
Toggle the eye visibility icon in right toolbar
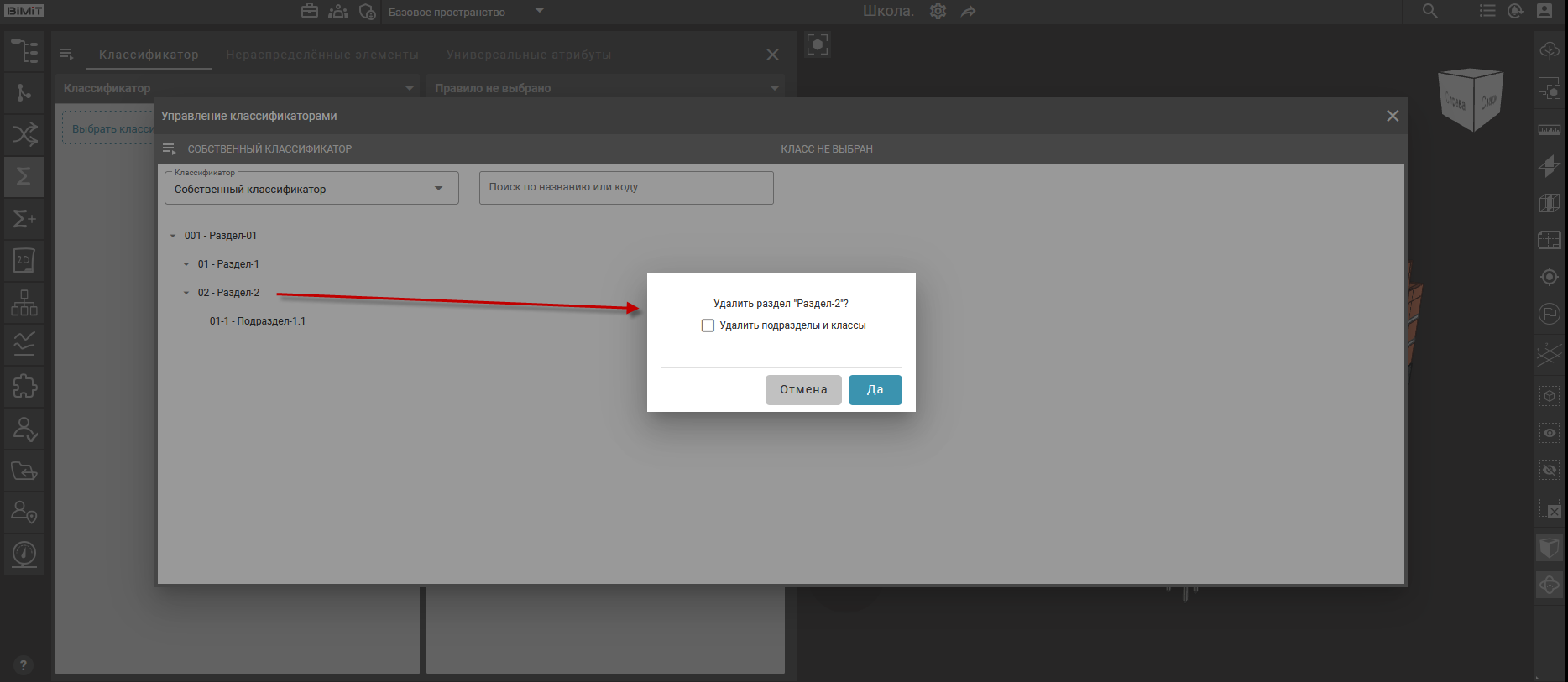(x=1550, y=433)
